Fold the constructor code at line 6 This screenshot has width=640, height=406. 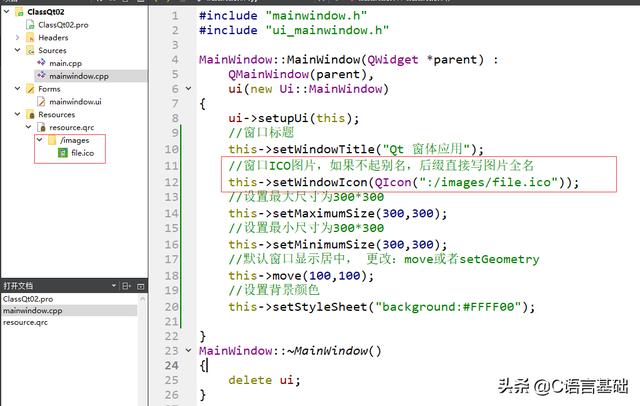[188, 88]
